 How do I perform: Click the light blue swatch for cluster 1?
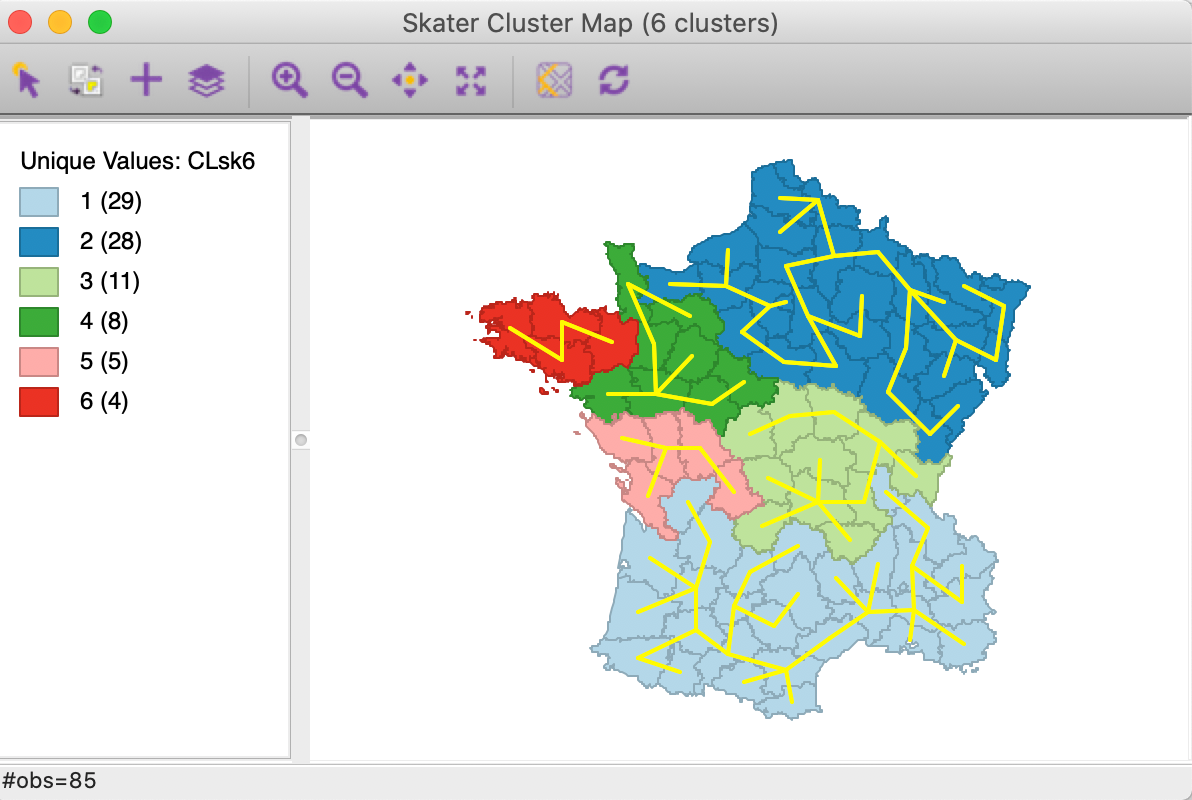coord(39,202)
